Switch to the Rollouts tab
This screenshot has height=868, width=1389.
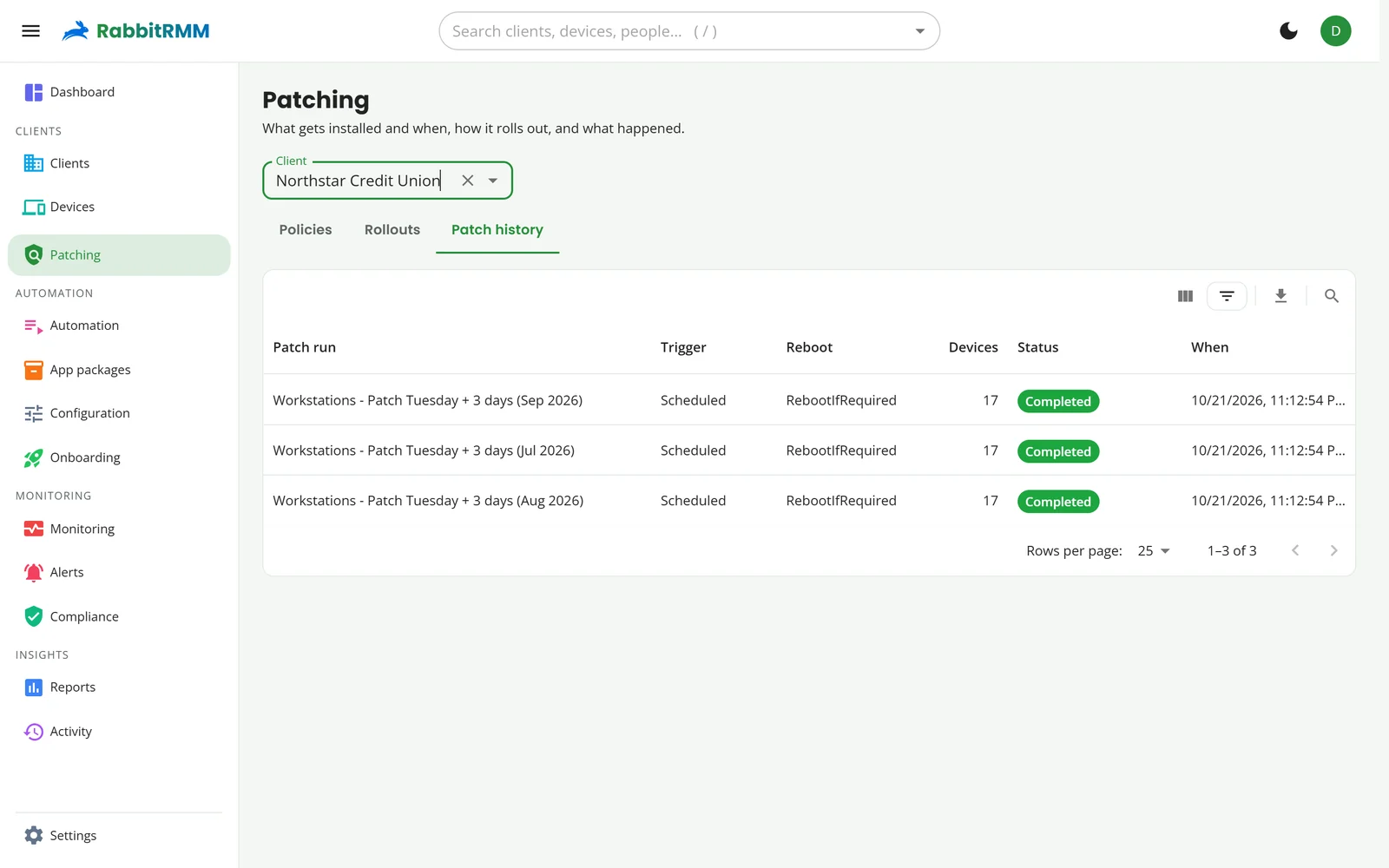392,230
